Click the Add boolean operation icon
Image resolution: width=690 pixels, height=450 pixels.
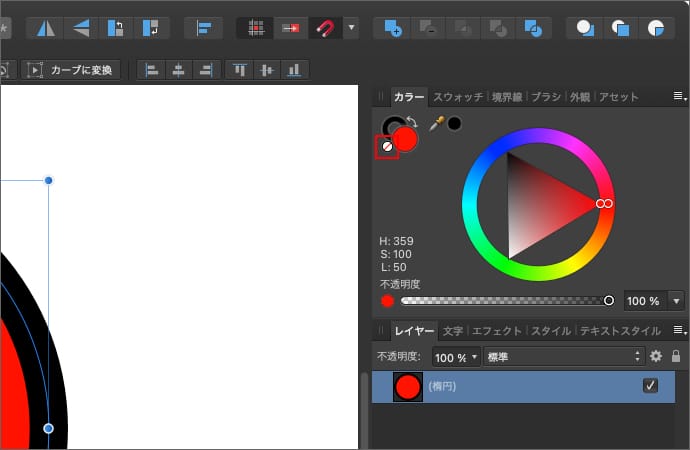click(392, 28)
